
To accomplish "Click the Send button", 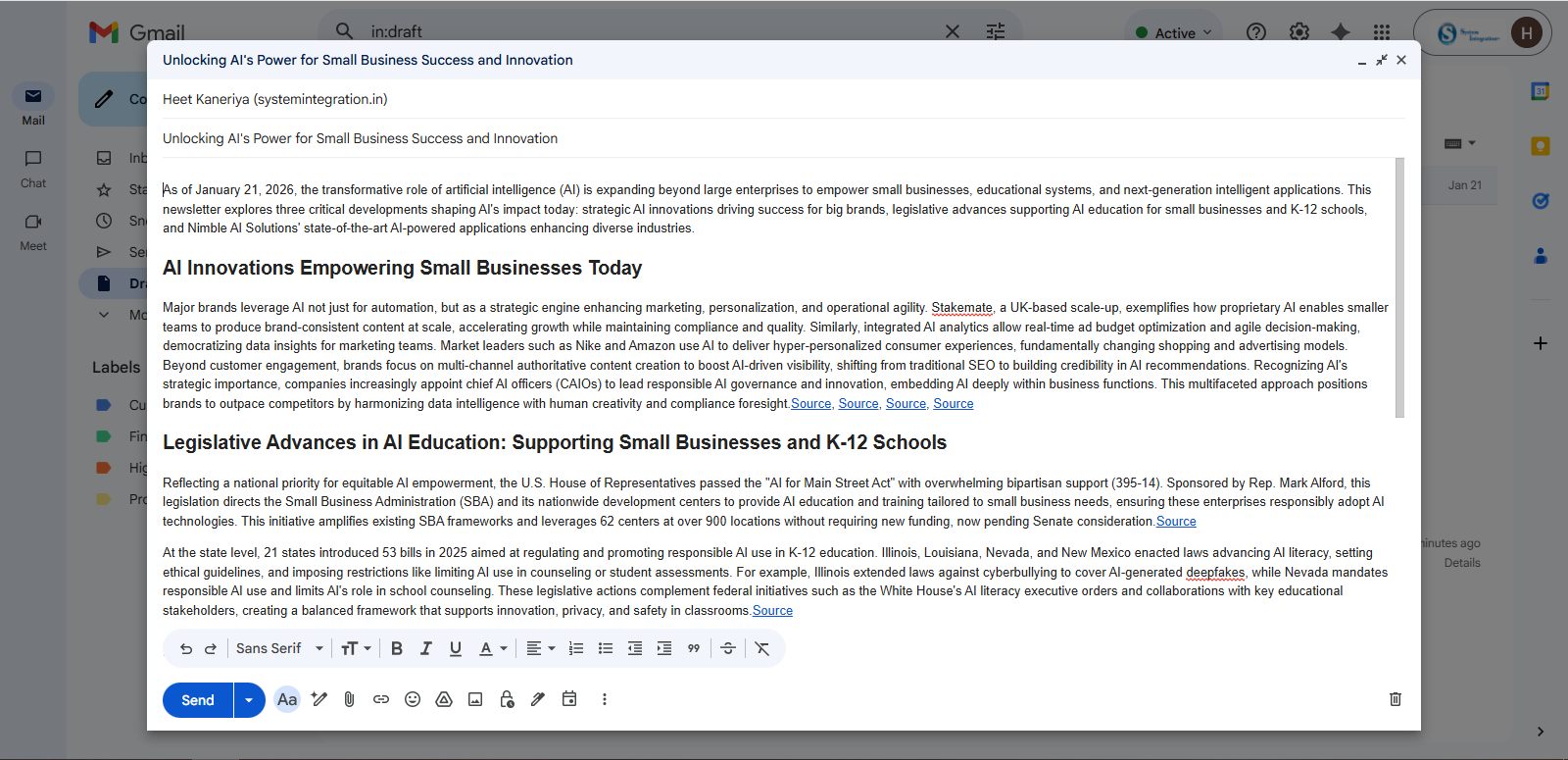I will 198,700.
